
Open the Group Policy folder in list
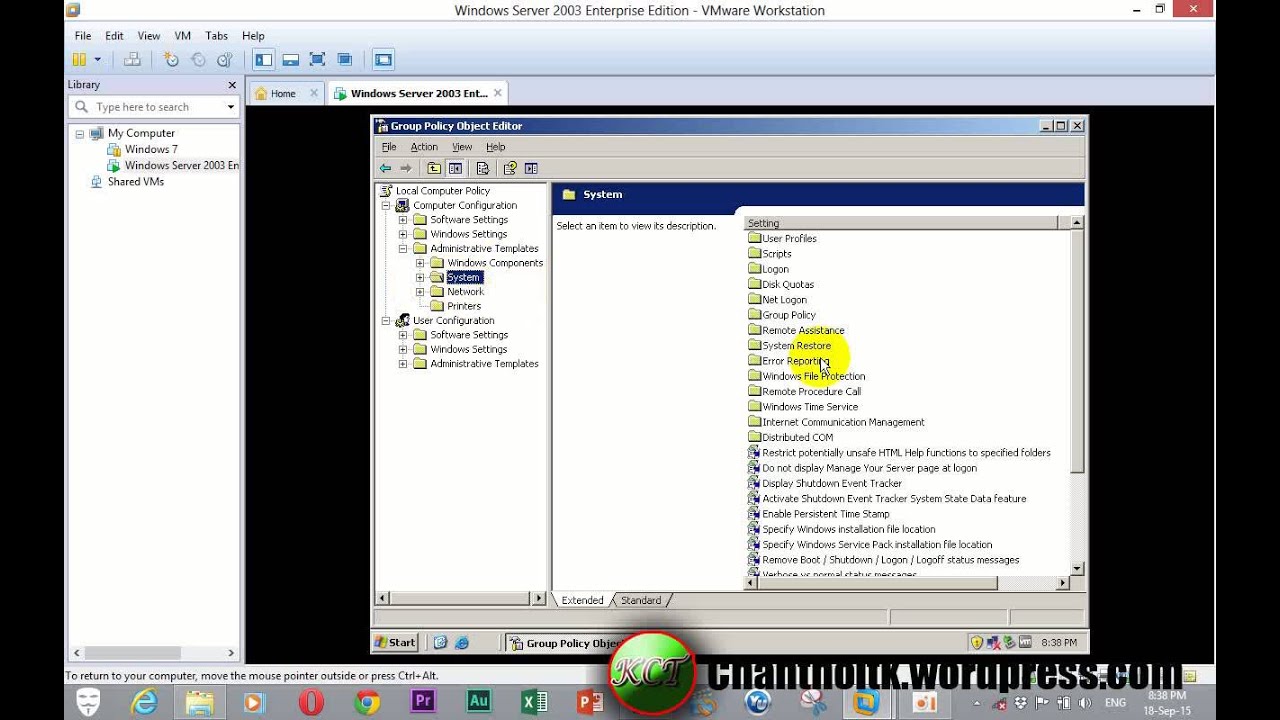pyautogui.click(x=788, y=315)
